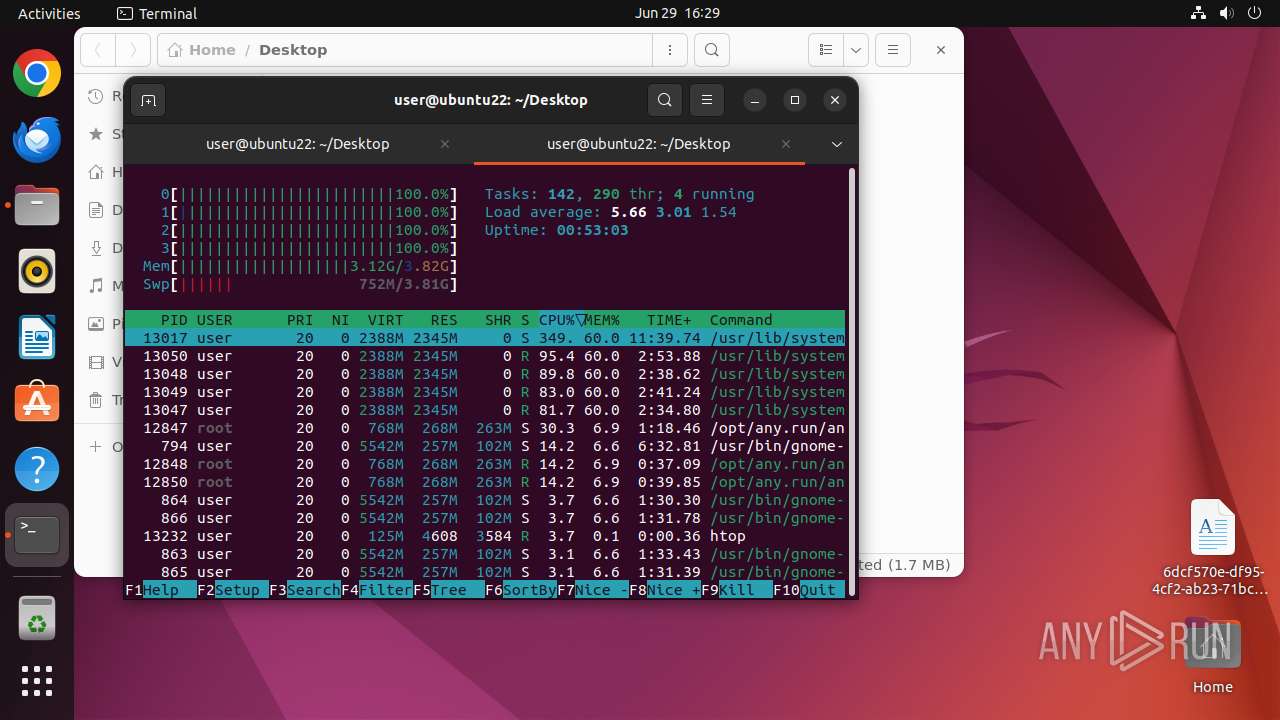1280x720 pixels.
Task: Sort by the RES column header
Action: coord(444,320)
